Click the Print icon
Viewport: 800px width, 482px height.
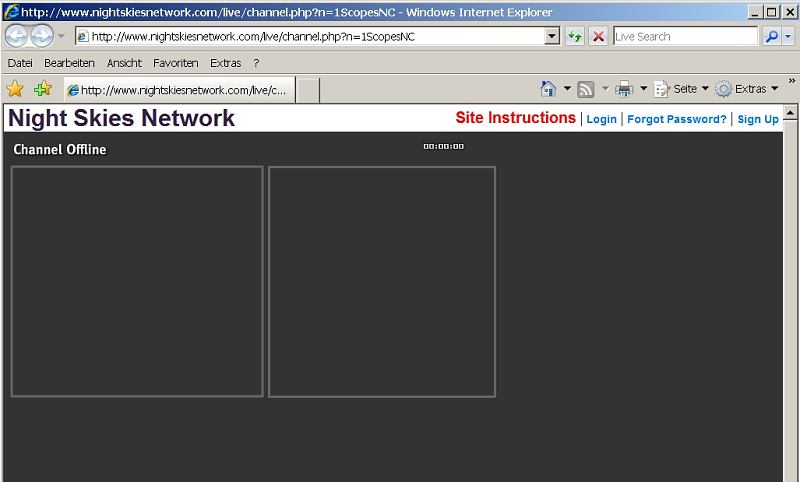624,89
